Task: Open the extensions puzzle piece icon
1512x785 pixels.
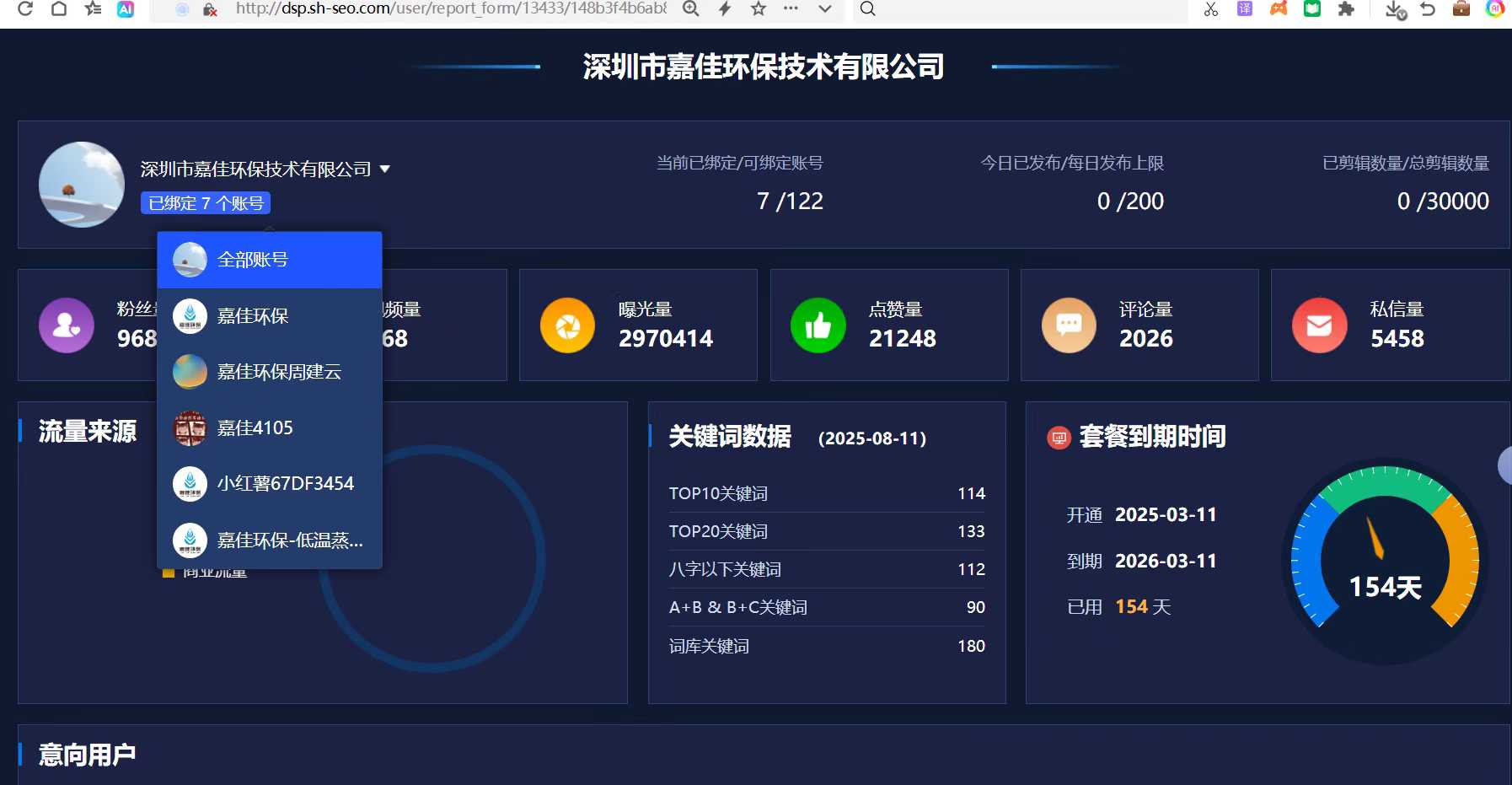Action: click(x=1346, y=8)
